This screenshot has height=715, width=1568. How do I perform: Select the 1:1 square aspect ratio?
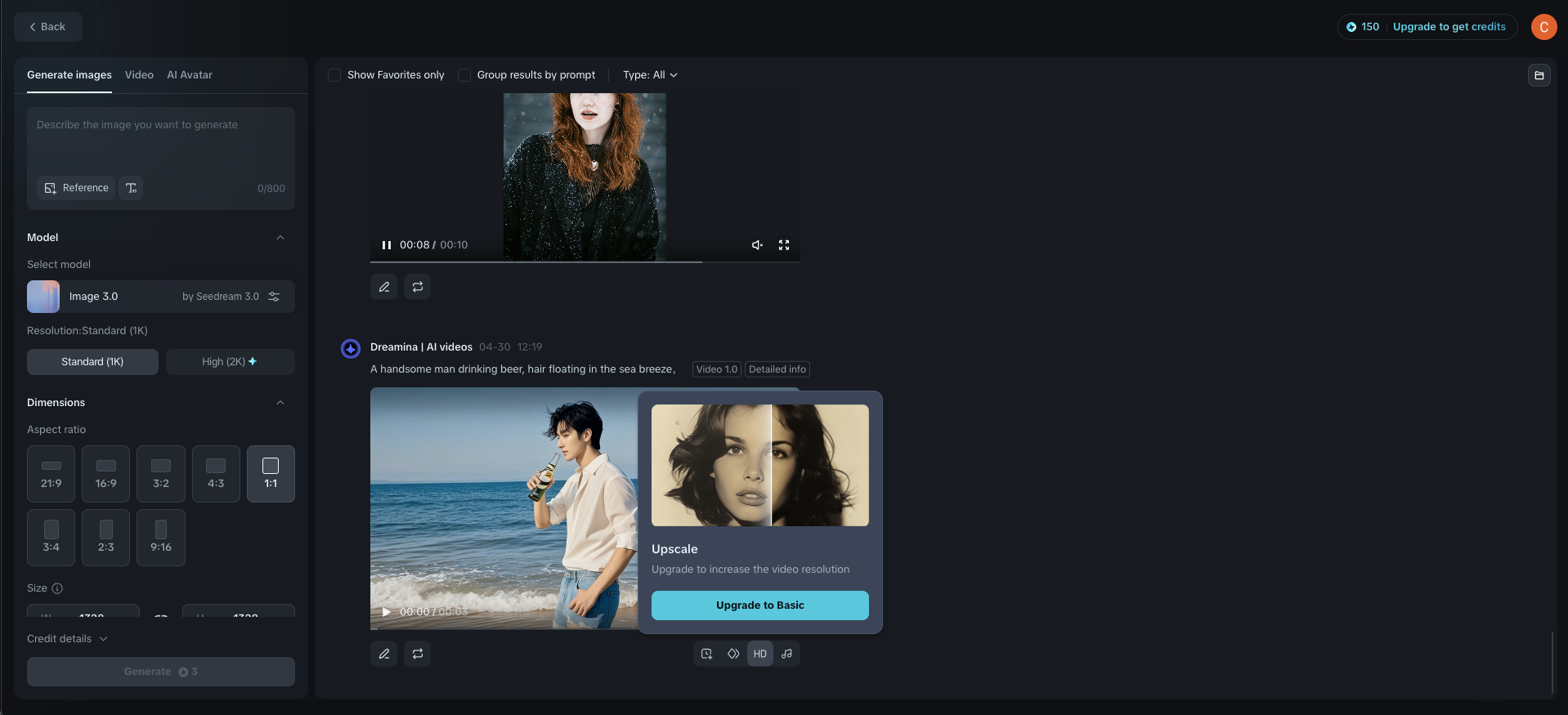pyautogui.click(x=271, y=474)
